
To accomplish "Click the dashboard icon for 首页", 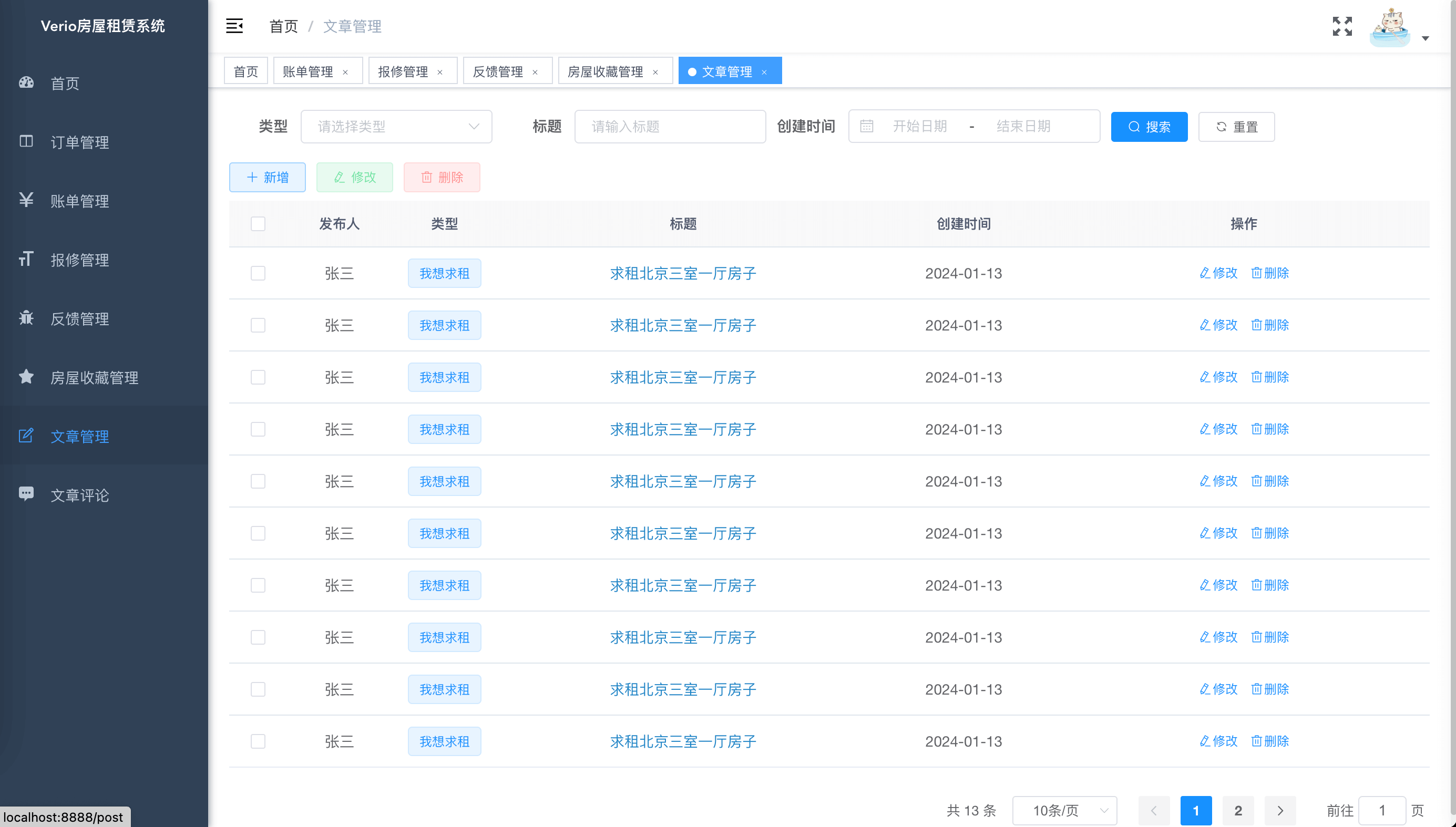I will [x=26, y=83].
